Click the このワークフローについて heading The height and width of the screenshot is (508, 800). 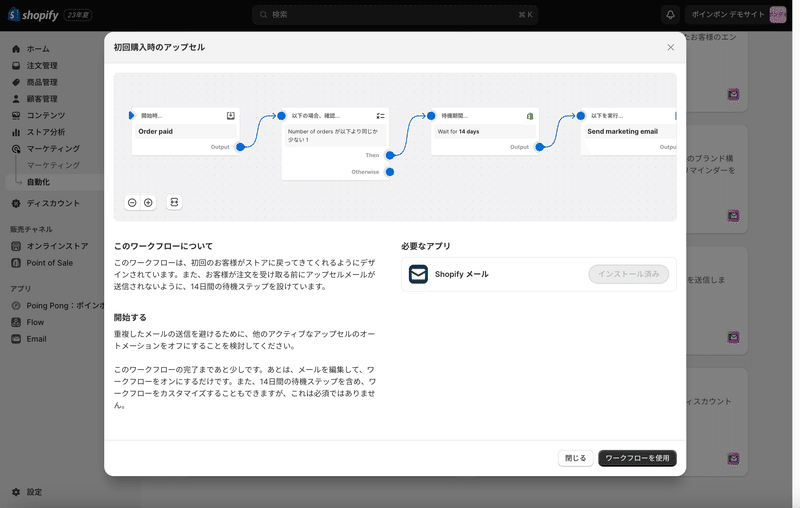pos(163,246)
